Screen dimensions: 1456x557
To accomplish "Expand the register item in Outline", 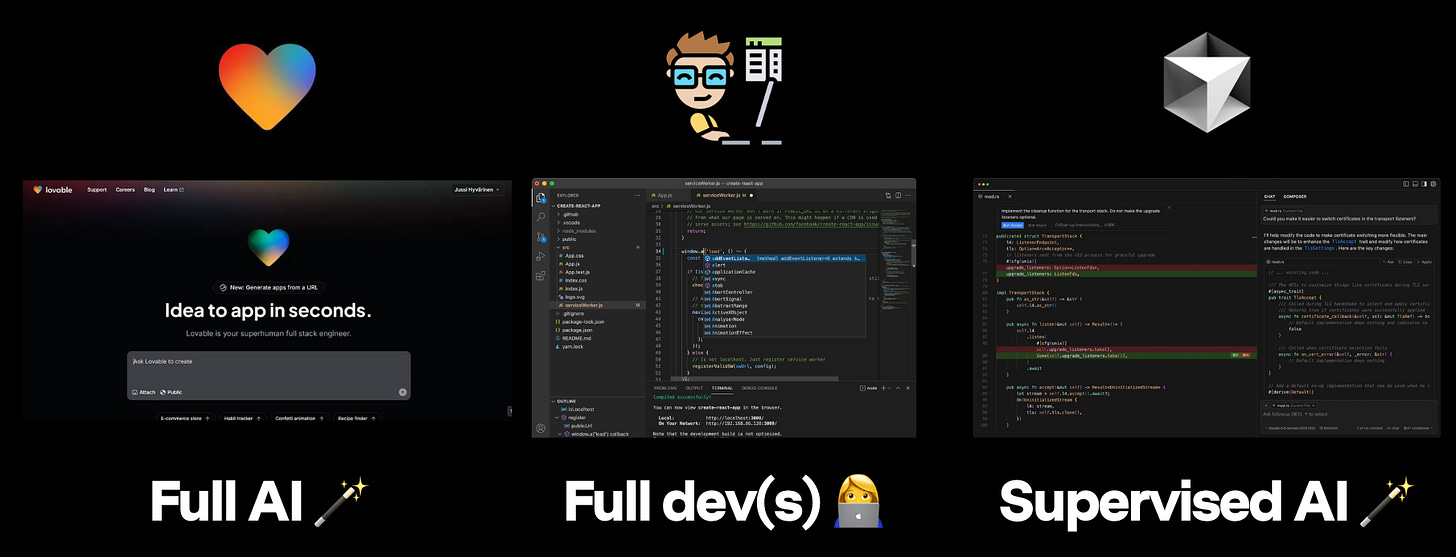I will (571, 417).
